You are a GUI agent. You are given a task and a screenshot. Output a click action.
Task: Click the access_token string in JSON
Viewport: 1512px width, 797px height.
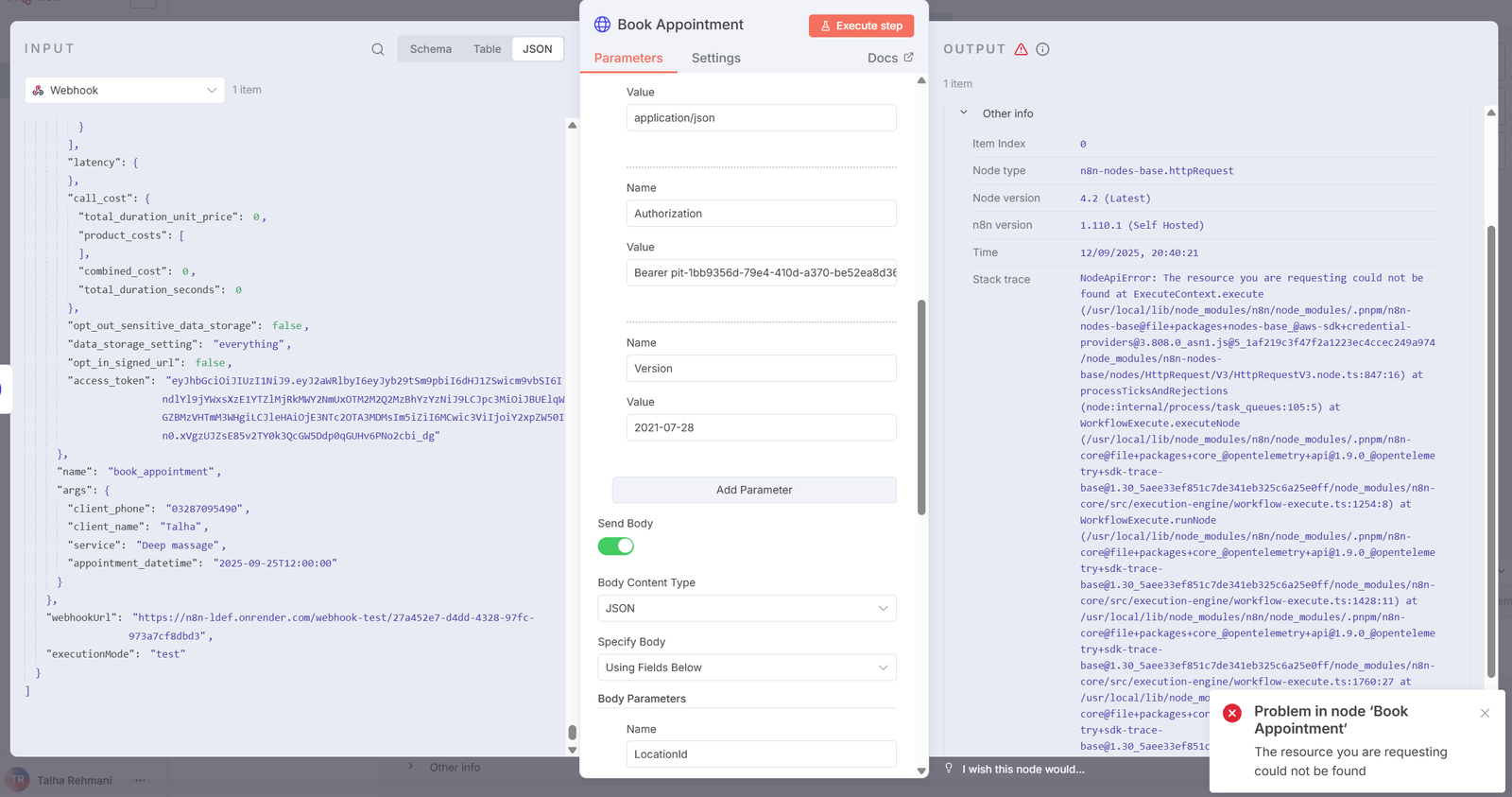tap(363, 408)
